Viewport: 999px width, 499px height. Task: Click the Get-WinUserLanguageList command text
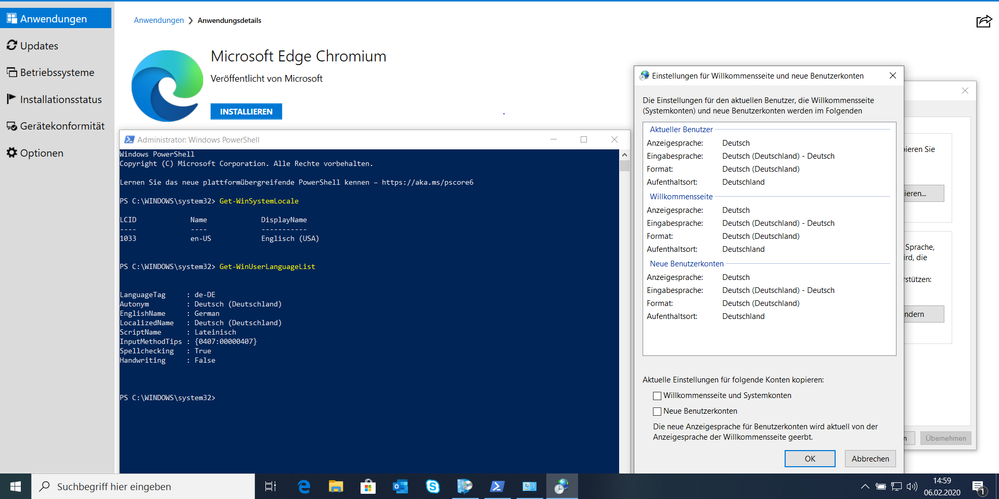tap(266, 266)
